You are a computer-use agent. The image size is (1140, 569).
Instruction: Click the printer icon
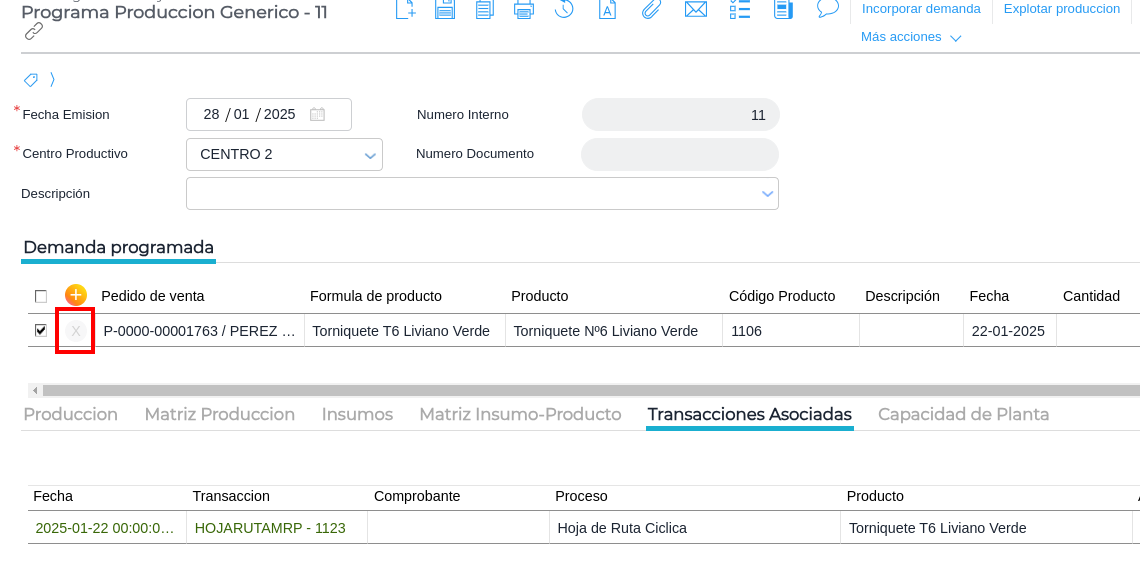tap(524, 9)
